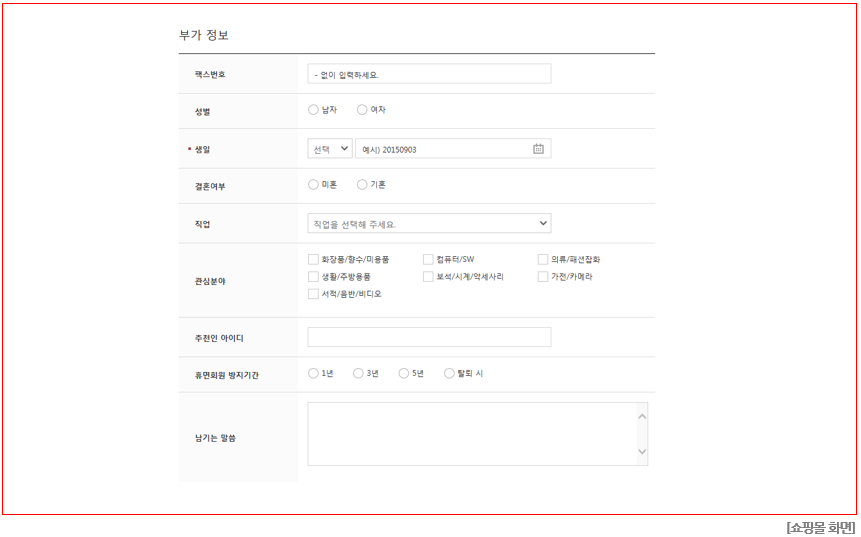This screenshot has height=537, width=861.
Task: Enable the 보석/시계/악세사리 checkbox
Action: 428,276
